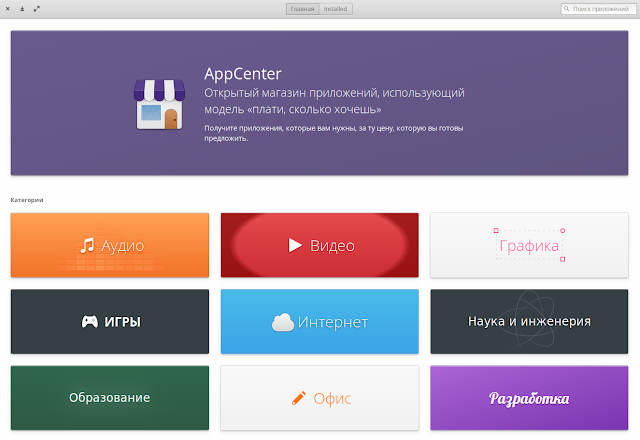The image size is (640, 440).
Task: Click the Категории heading
Action: [27, 200]
